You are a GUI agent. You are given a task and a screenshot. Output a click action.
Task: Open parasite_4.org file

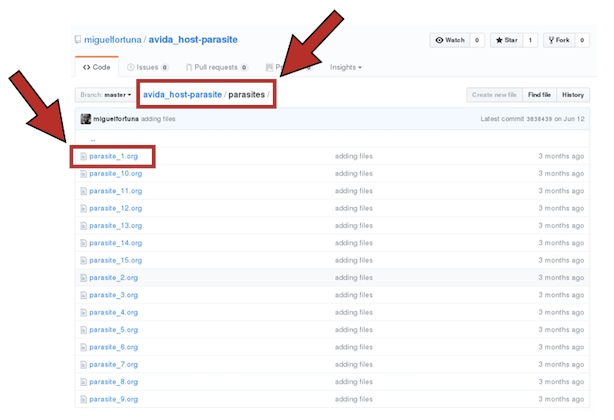coord(114,312)
